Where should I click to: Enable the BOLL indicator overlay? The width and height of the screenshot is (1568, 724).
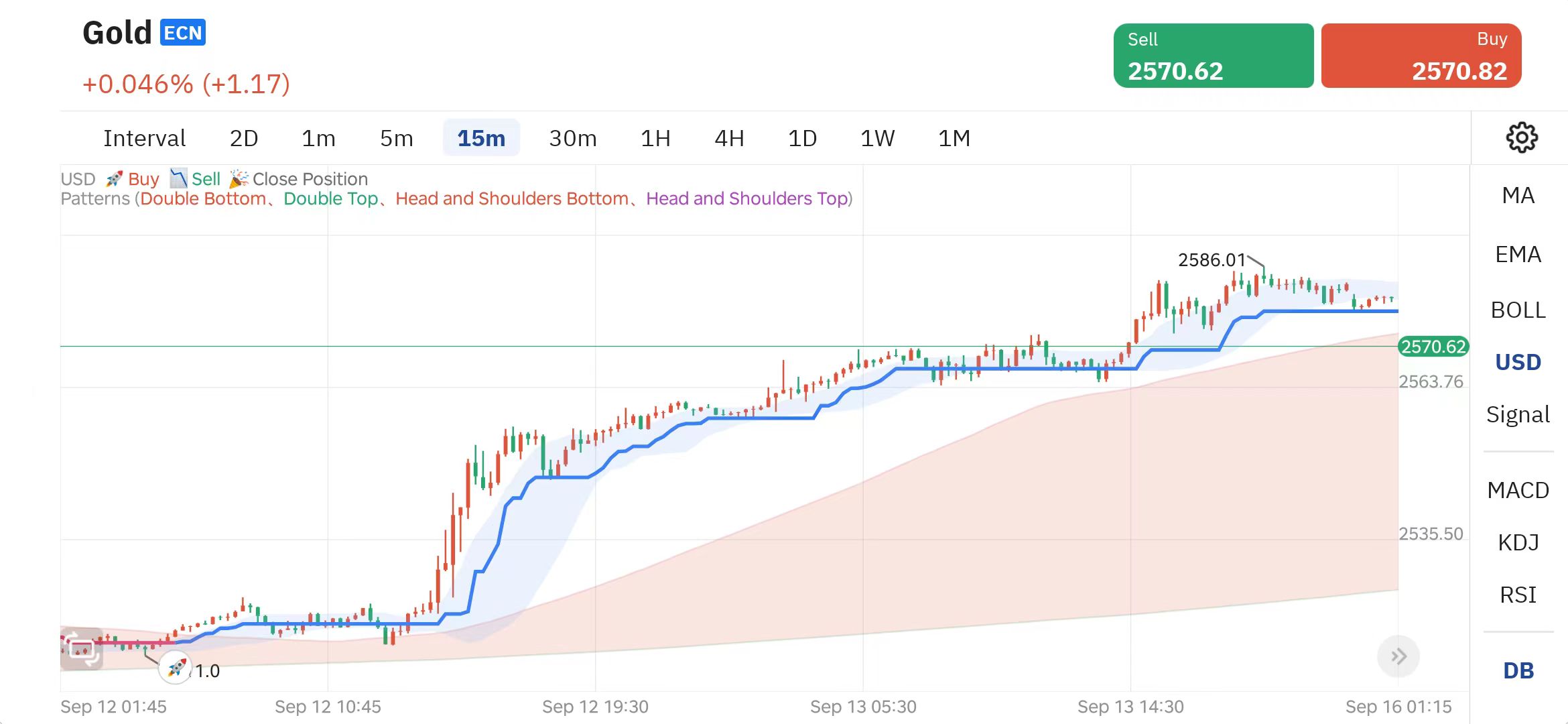[x=1518, y=310]
